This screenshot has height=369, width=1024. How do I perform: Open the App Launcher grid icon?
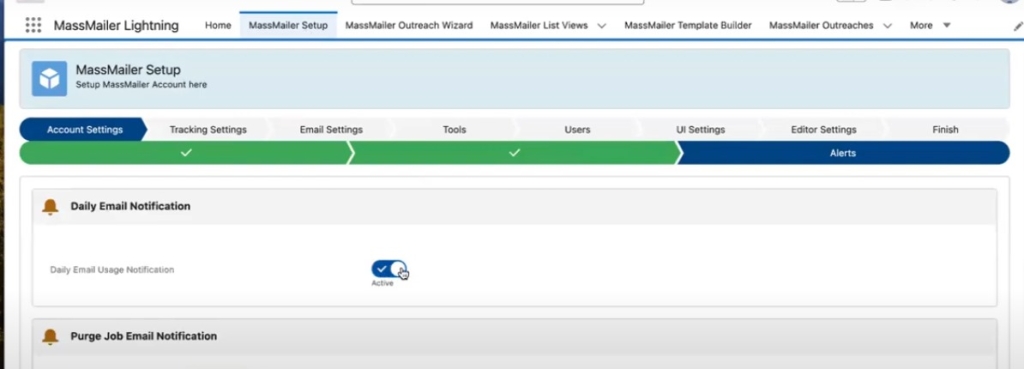tap(33, 25)
